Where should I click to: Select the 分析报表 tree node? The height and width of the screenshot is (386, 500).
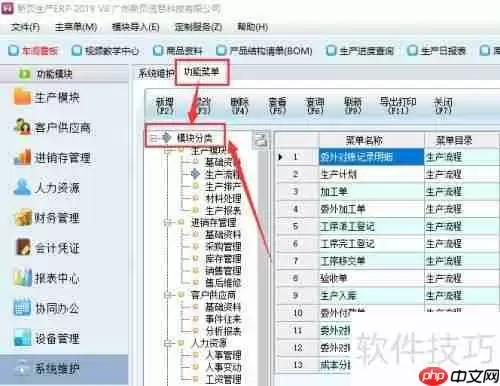pos(223,331)
